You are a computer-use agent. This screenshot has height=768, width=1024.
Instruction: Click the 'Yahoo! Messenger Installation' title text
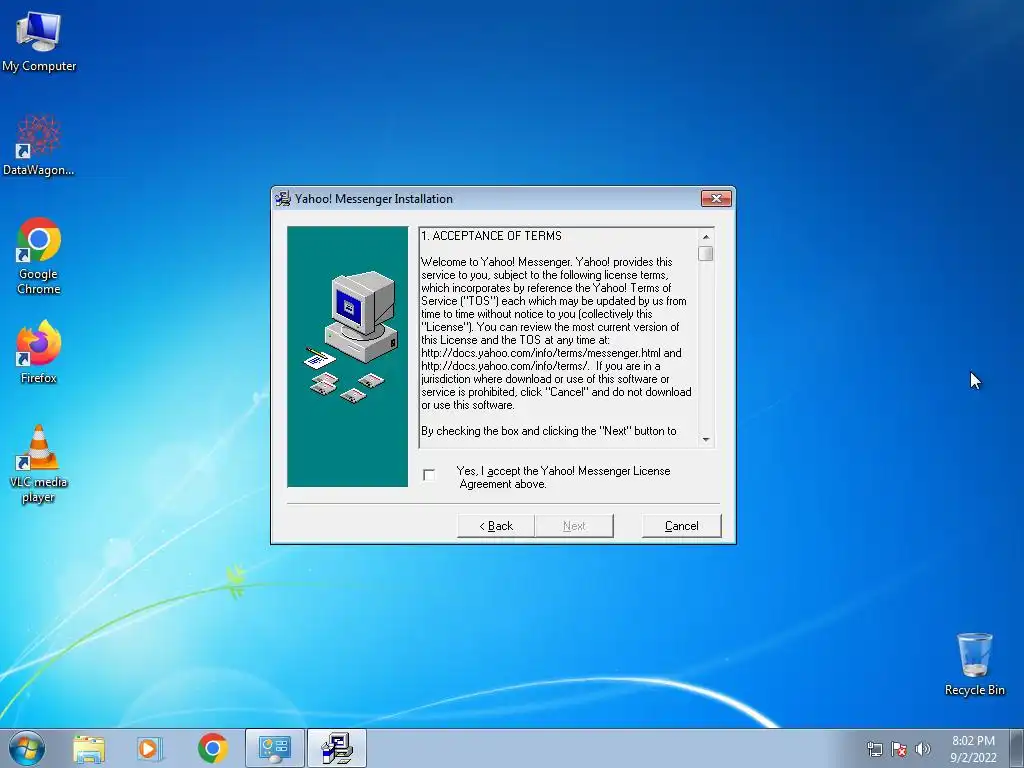tap(374, 199)
